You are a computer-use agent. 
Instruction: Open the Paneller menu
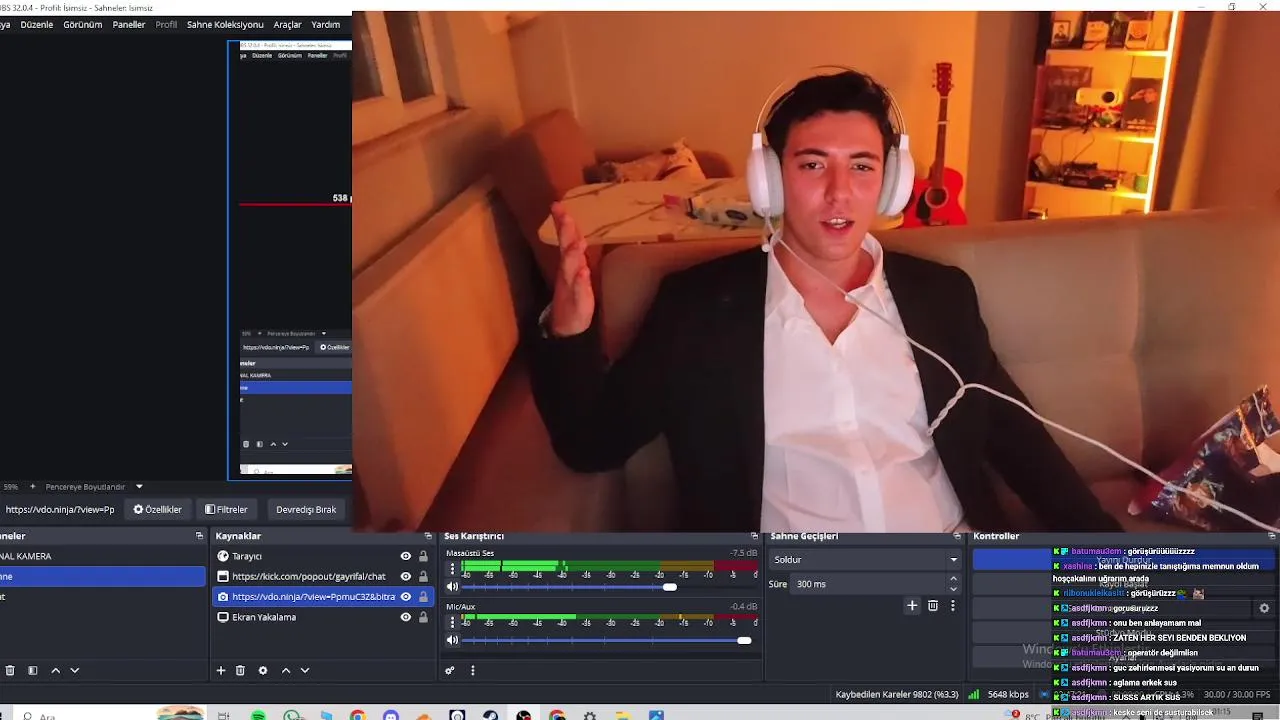coord(129,24)
